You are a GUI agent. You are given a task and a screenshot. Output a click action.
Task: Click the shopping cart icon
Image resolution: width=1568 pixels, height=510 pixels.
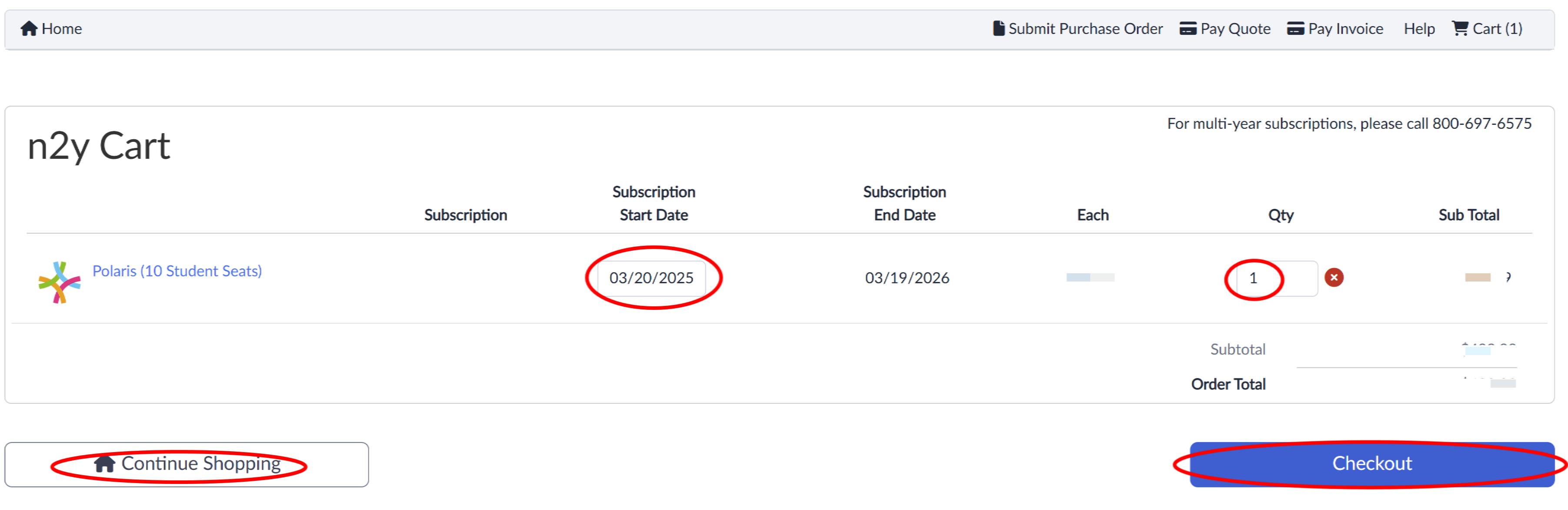[x=1460, y=29]
